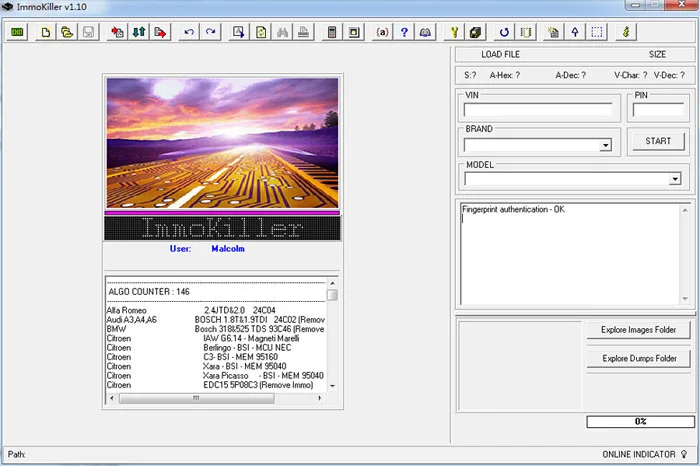700x466 pixels.
Task: Click the green up-down arrows compare icon
Action: [x=139, y=32]
